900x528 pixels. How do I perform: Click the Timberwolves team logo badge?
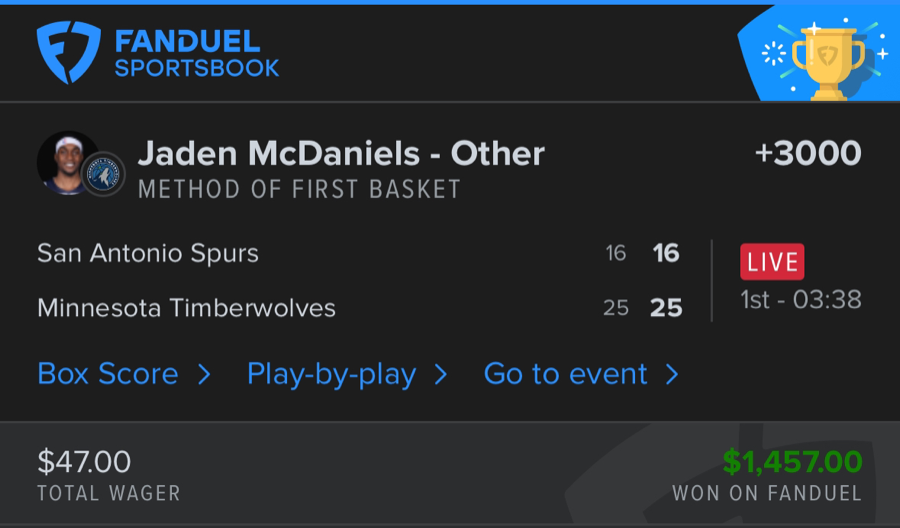click(103, 175)
